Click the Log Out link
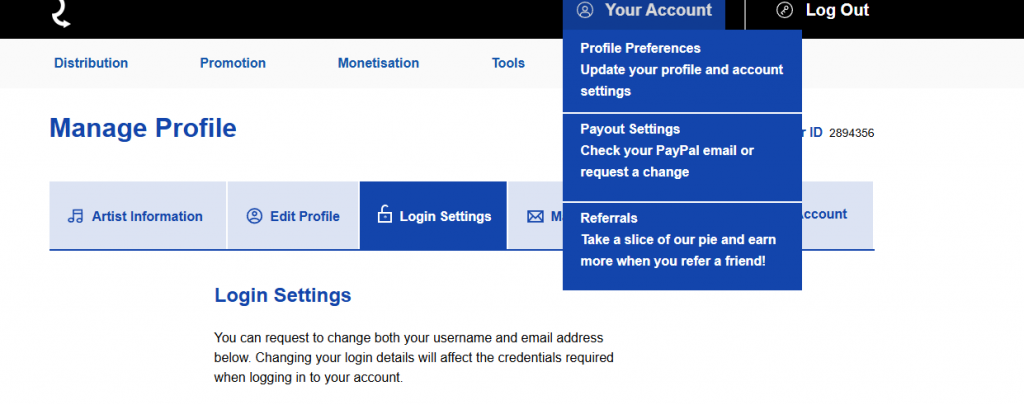1024x405 pixels. tap(837, 10)
